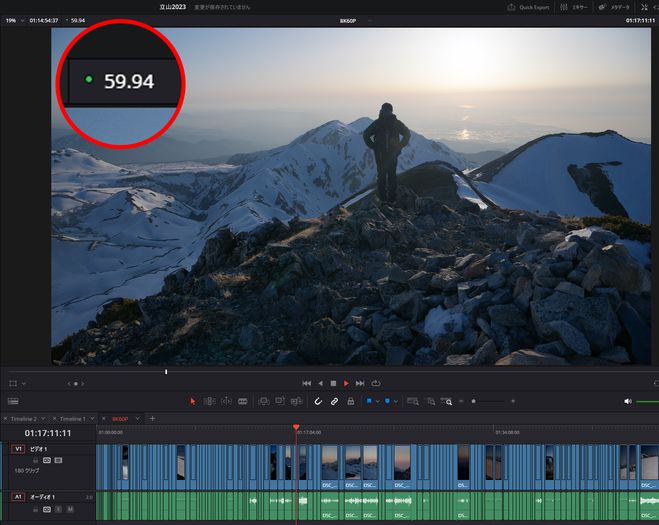Select the Blade Edit Mode tool
This screenshot has width=659, height=525.
pos(243,401)
